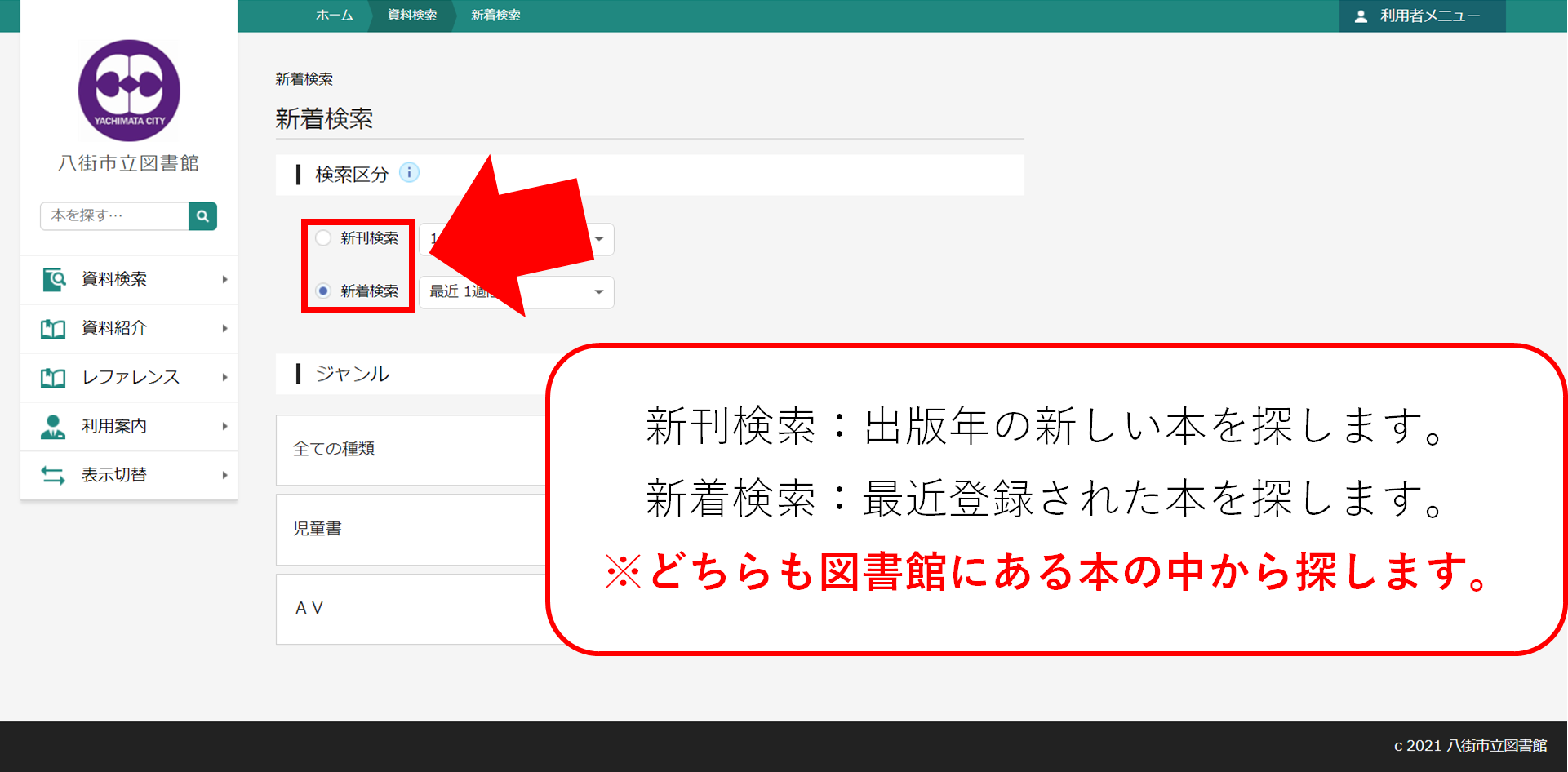This screenshot has height=772, width=1568.
Task: Open 資料検索 in the sidebar menu
Action: click(x=129, y=279)
